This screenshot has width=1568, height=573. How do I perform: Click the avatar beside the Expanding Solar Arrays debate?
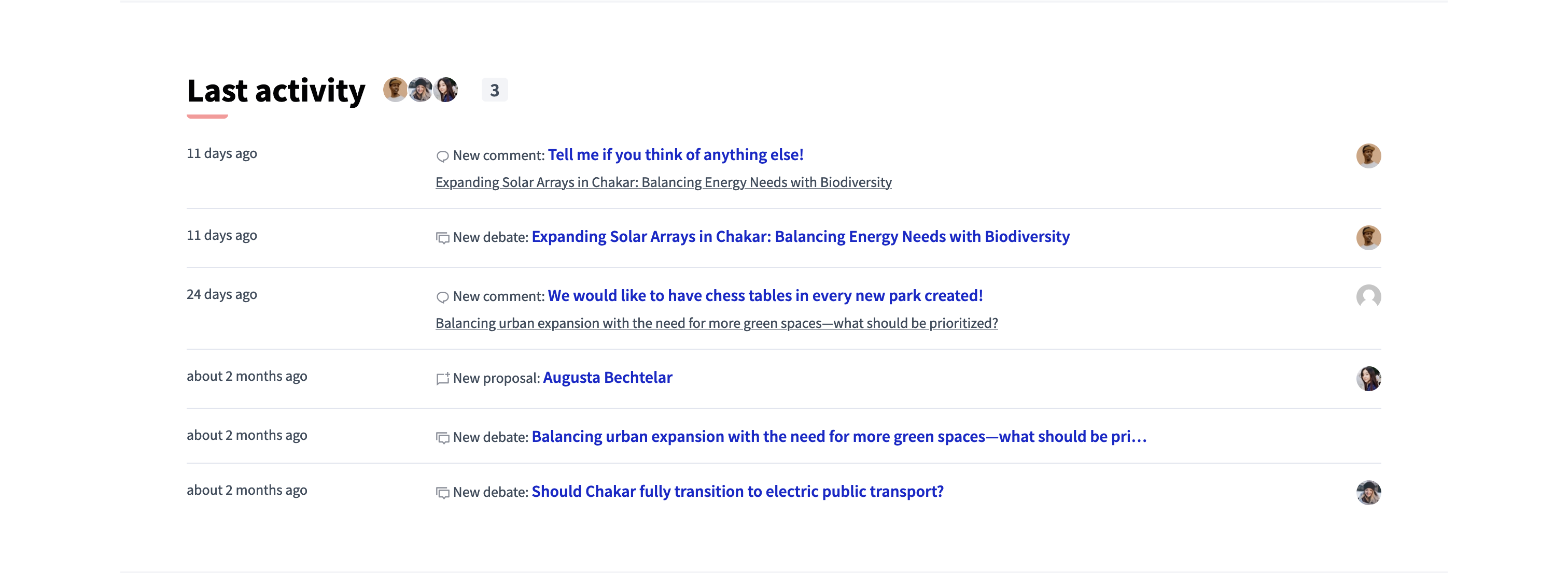[1369, 237]
